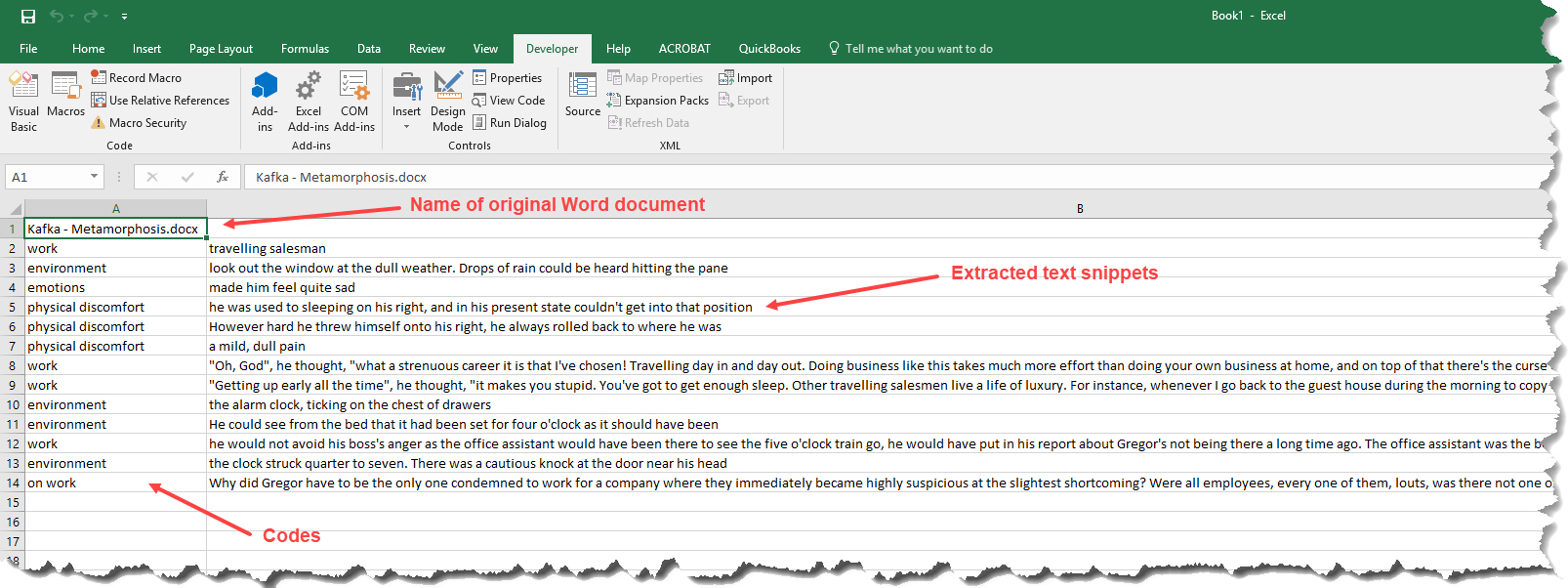Click Map Properties
This screenshot has height=588, width=1568.
[655, 77]
